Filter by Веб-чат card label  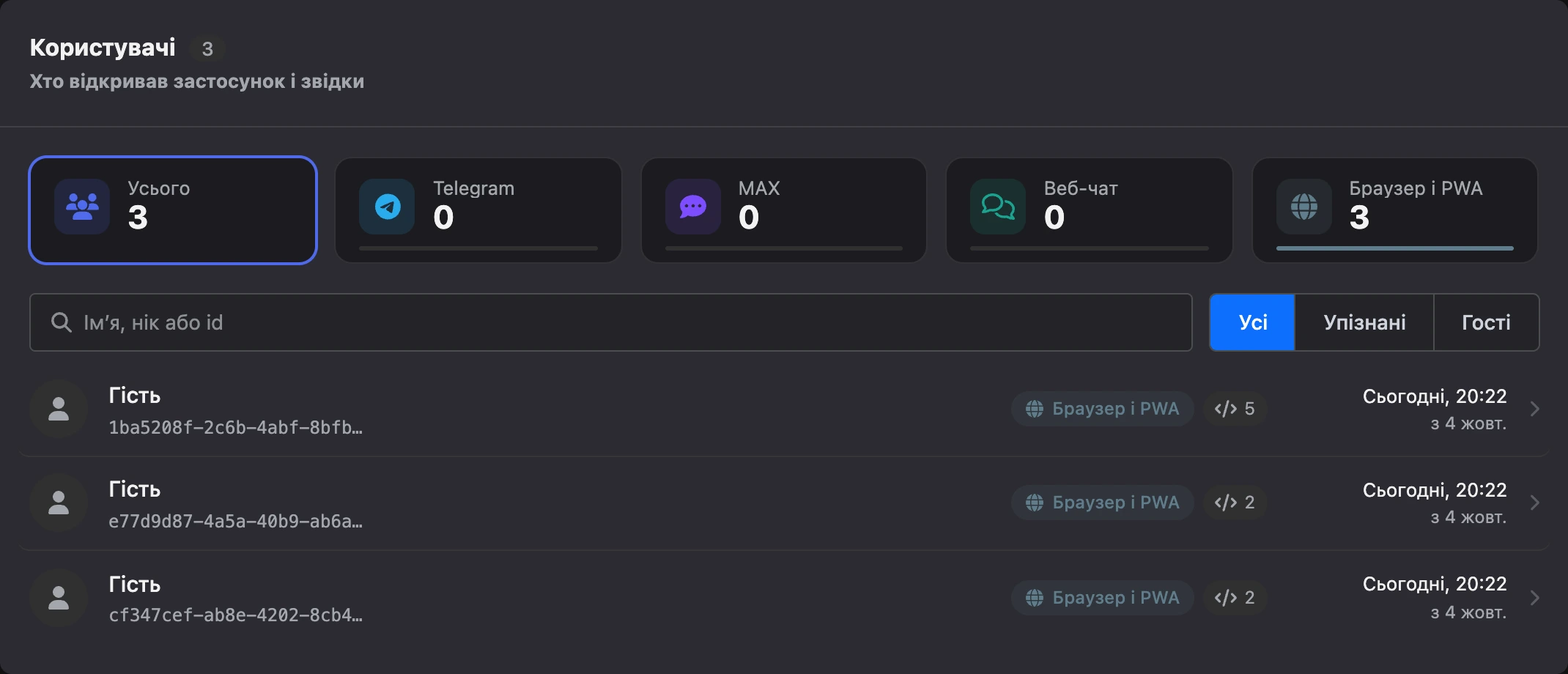pos(1081,188)
